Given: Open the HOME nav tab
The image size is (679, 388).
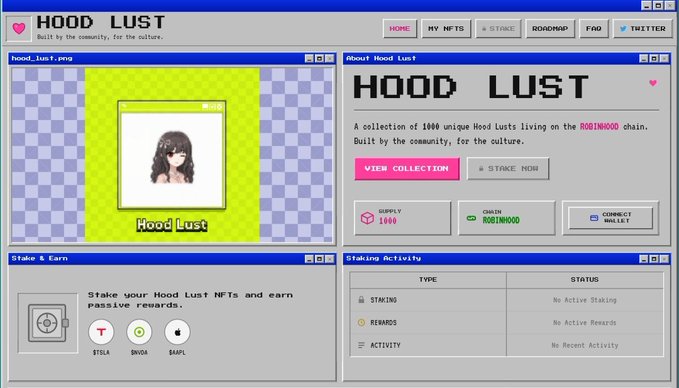Looking at the screenshot, I should (400, 29).
